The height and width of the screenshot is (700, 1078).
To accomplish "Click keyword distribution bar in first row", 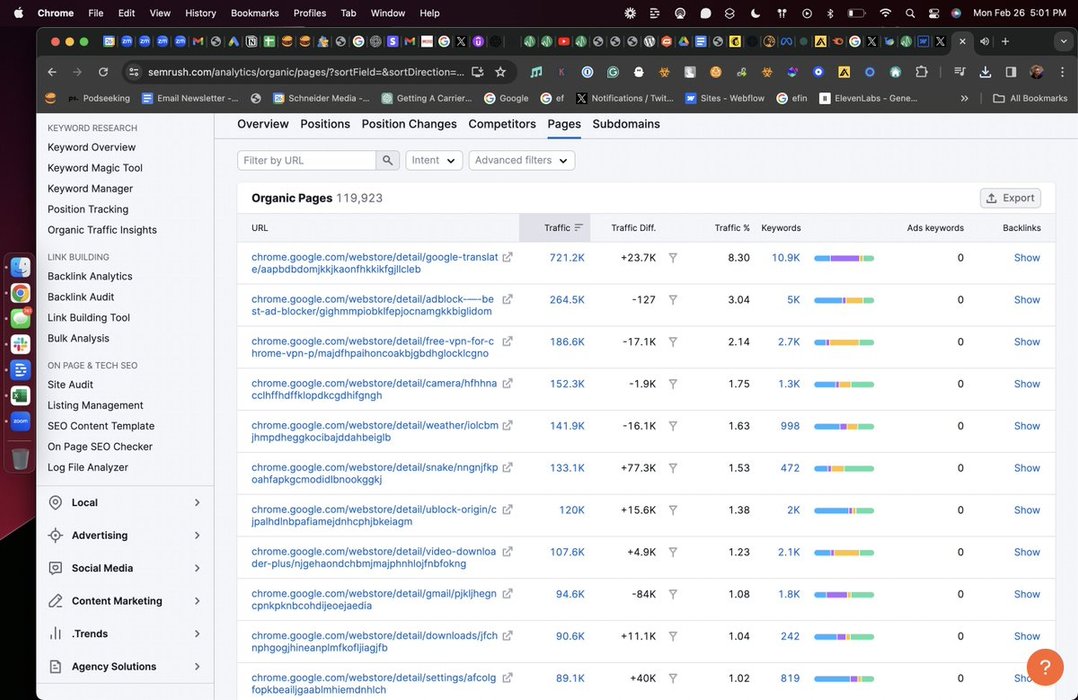I will 844,258.
